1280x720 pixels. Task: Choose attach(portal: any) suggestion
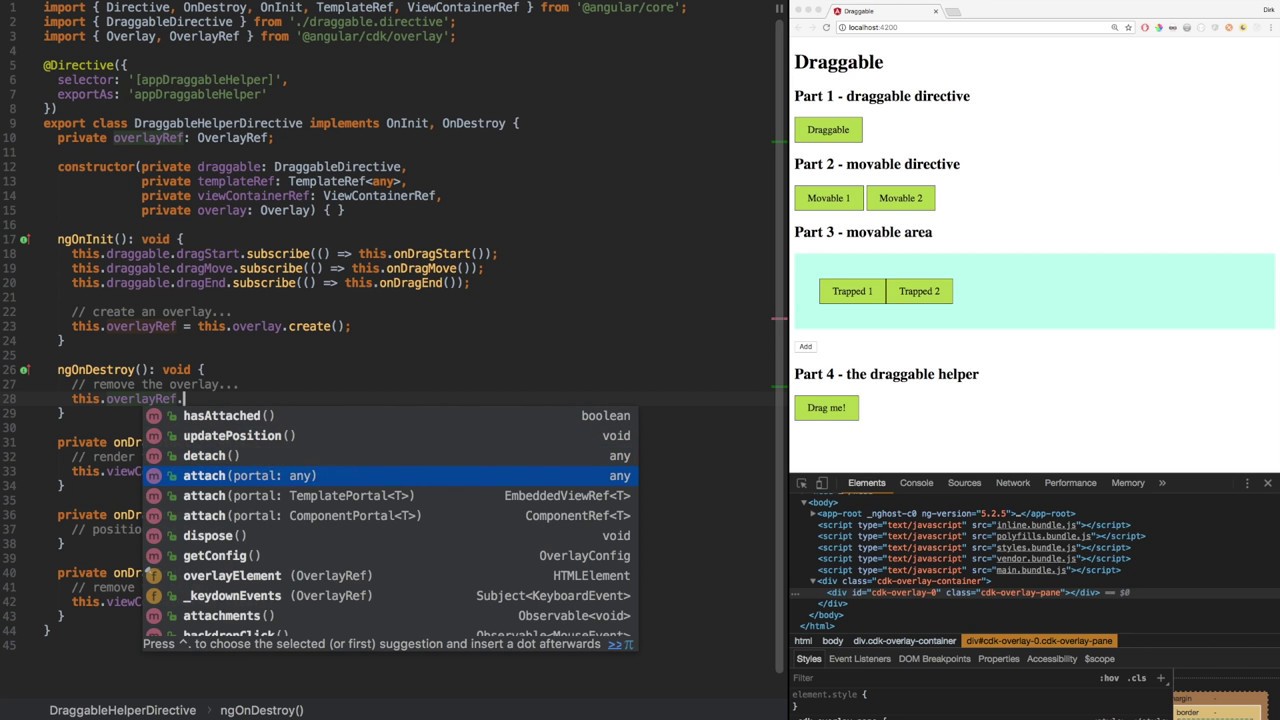click(x=389, y=476)
